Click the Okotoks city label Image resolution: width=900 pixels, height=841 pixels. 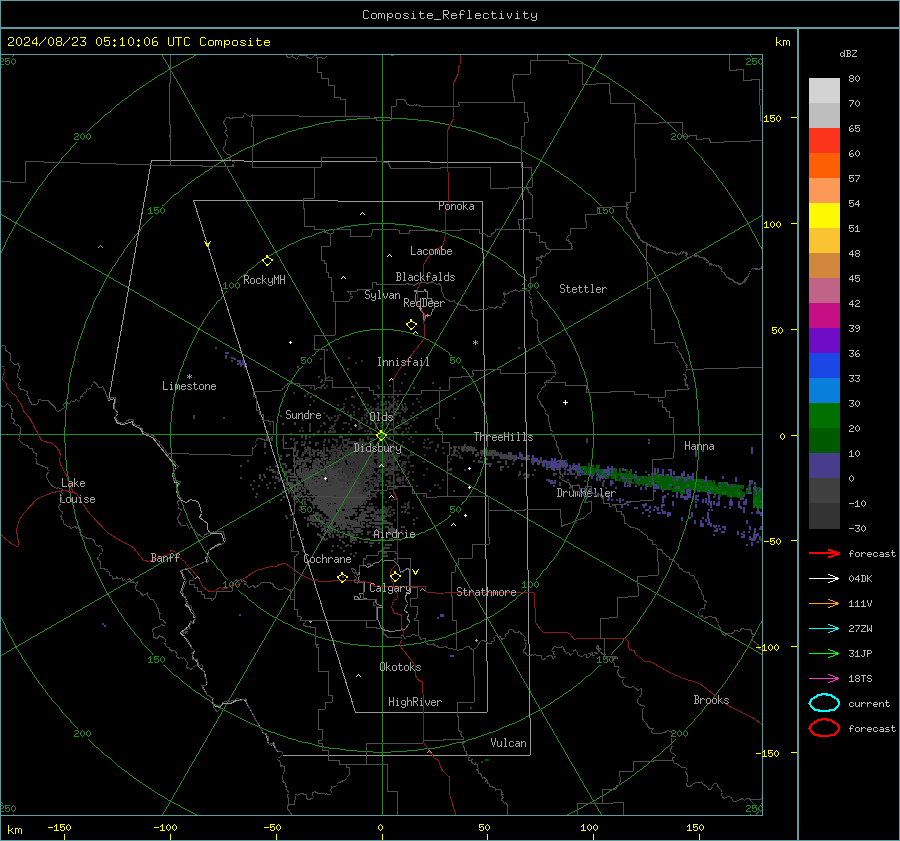coord(400,667)
